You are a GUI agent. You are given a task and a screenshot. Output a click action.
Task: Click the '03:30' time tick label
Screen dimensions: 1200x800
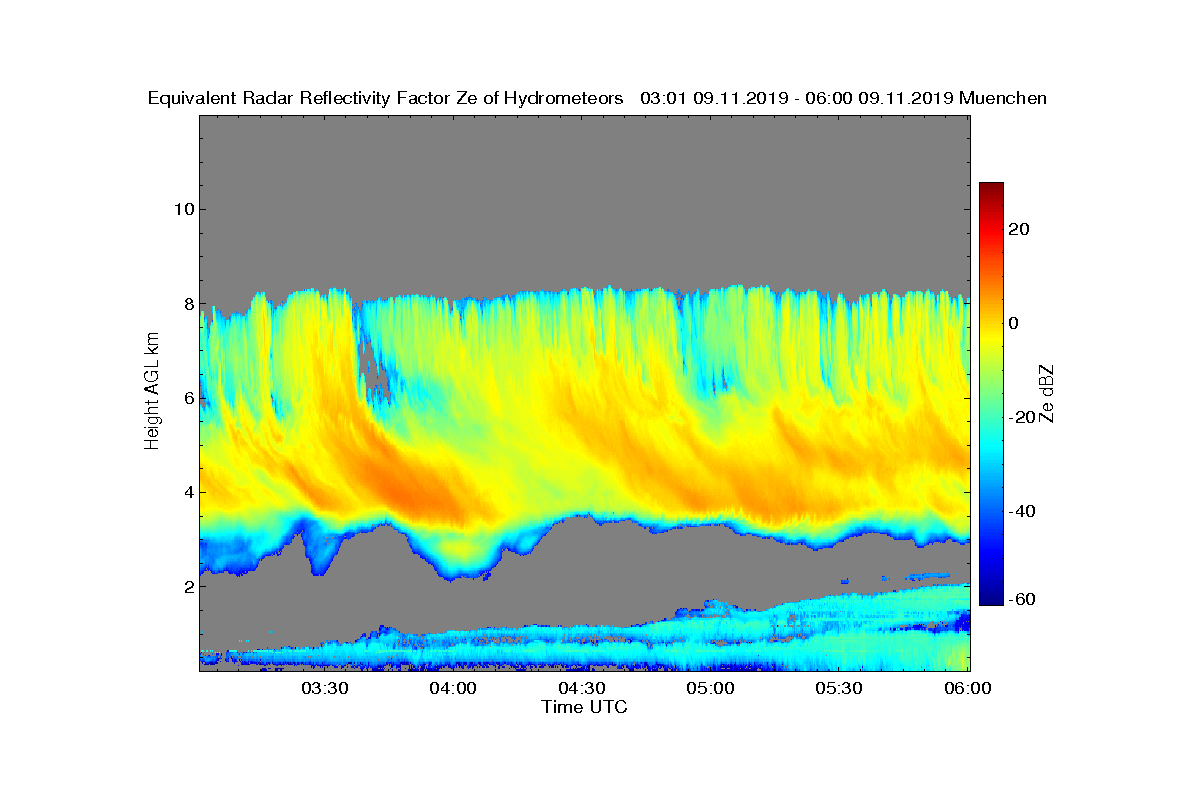[324, 689]
